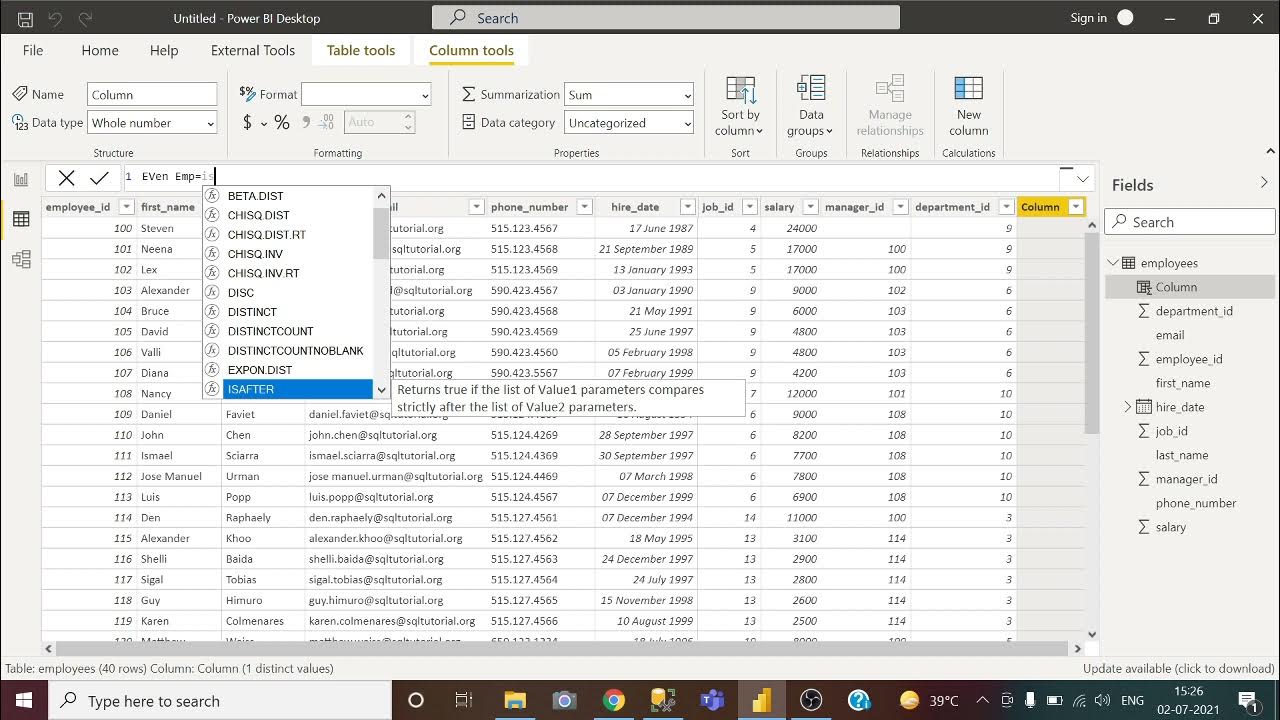The height and width of the screenshot is (720, 1280).
Task: Select ISAFTER from the autocomplete list
Action: click(x=288, y=389)
